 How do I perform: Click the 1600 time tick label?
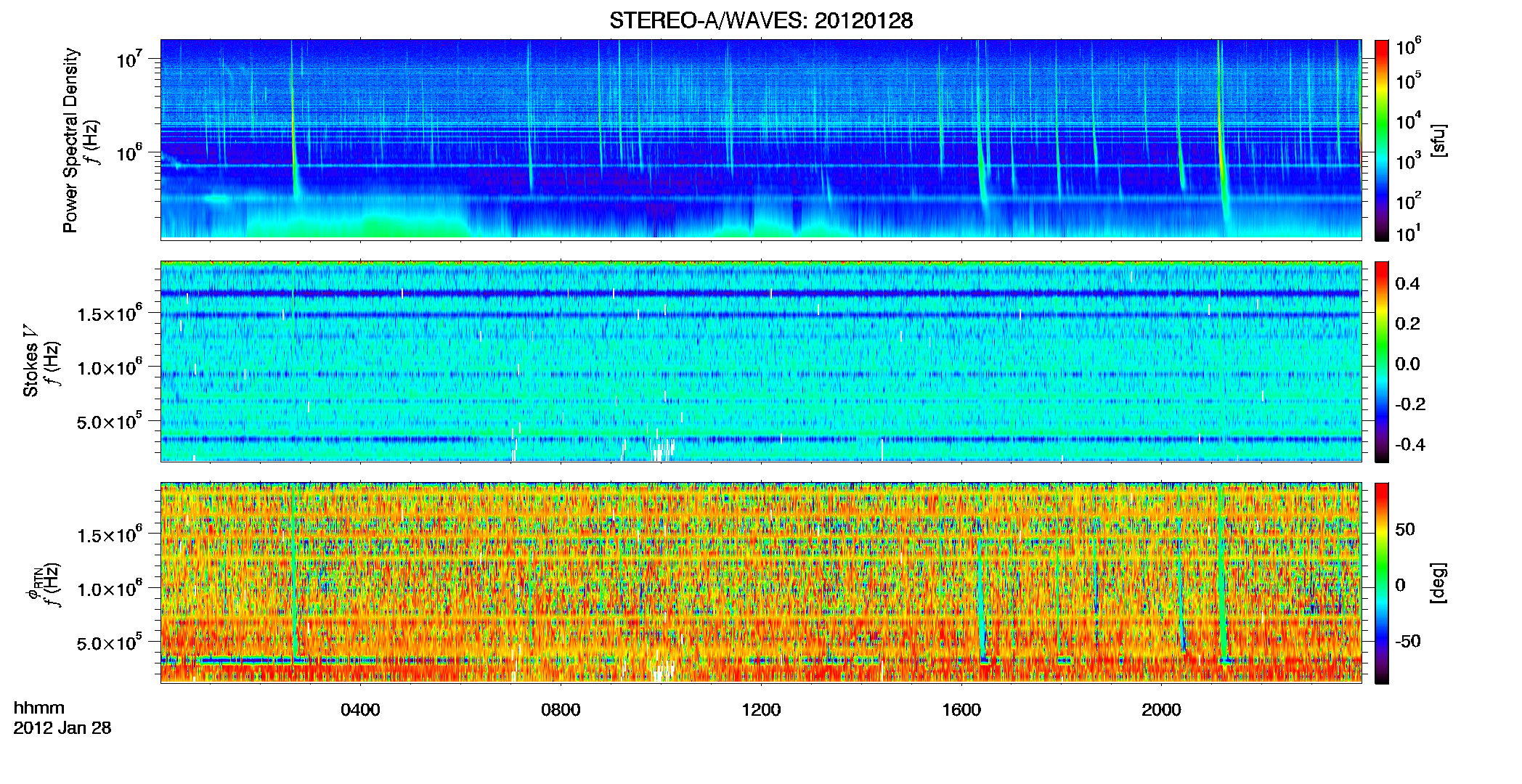(x=961, y=709)
